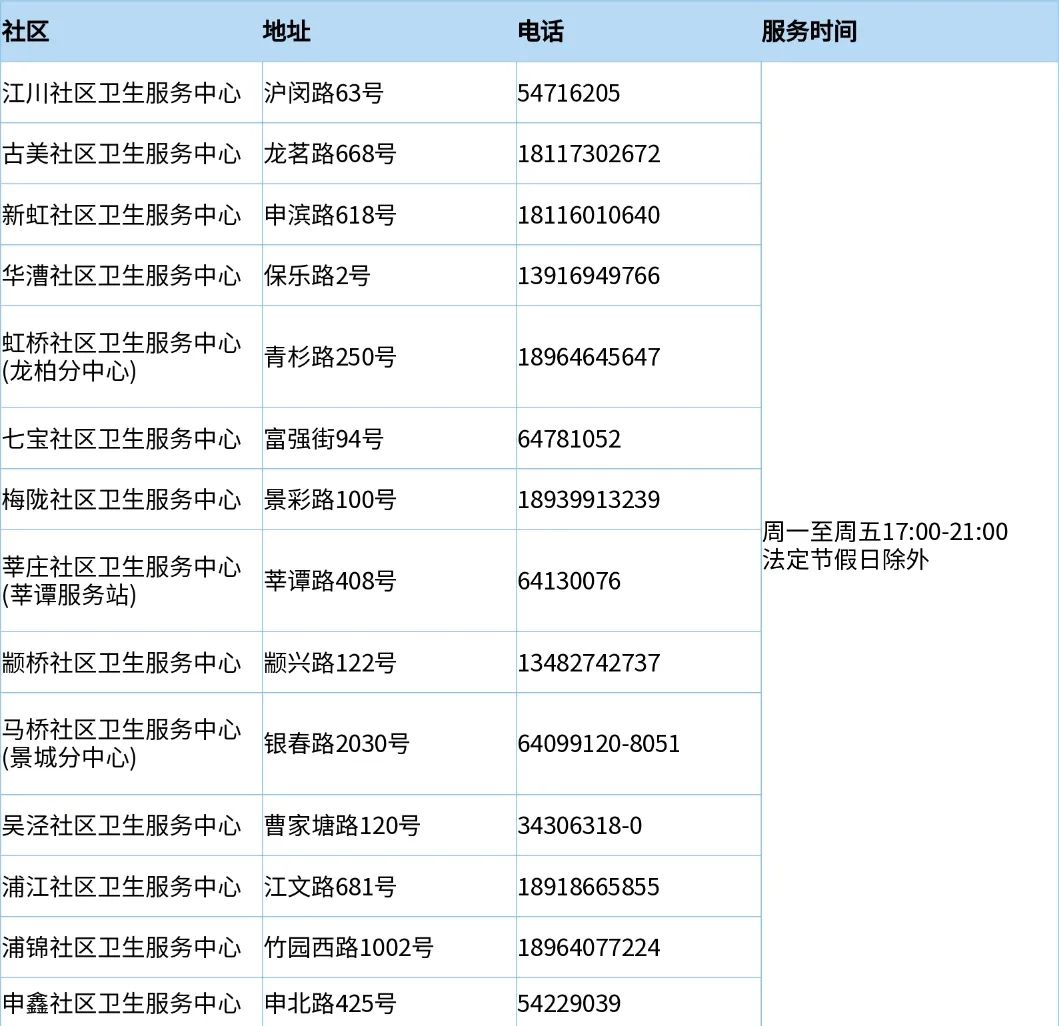The height and width of the screenshot is (1026, 1059).
Task: Select the address 沪闵路63号
Action: (324, 93)
